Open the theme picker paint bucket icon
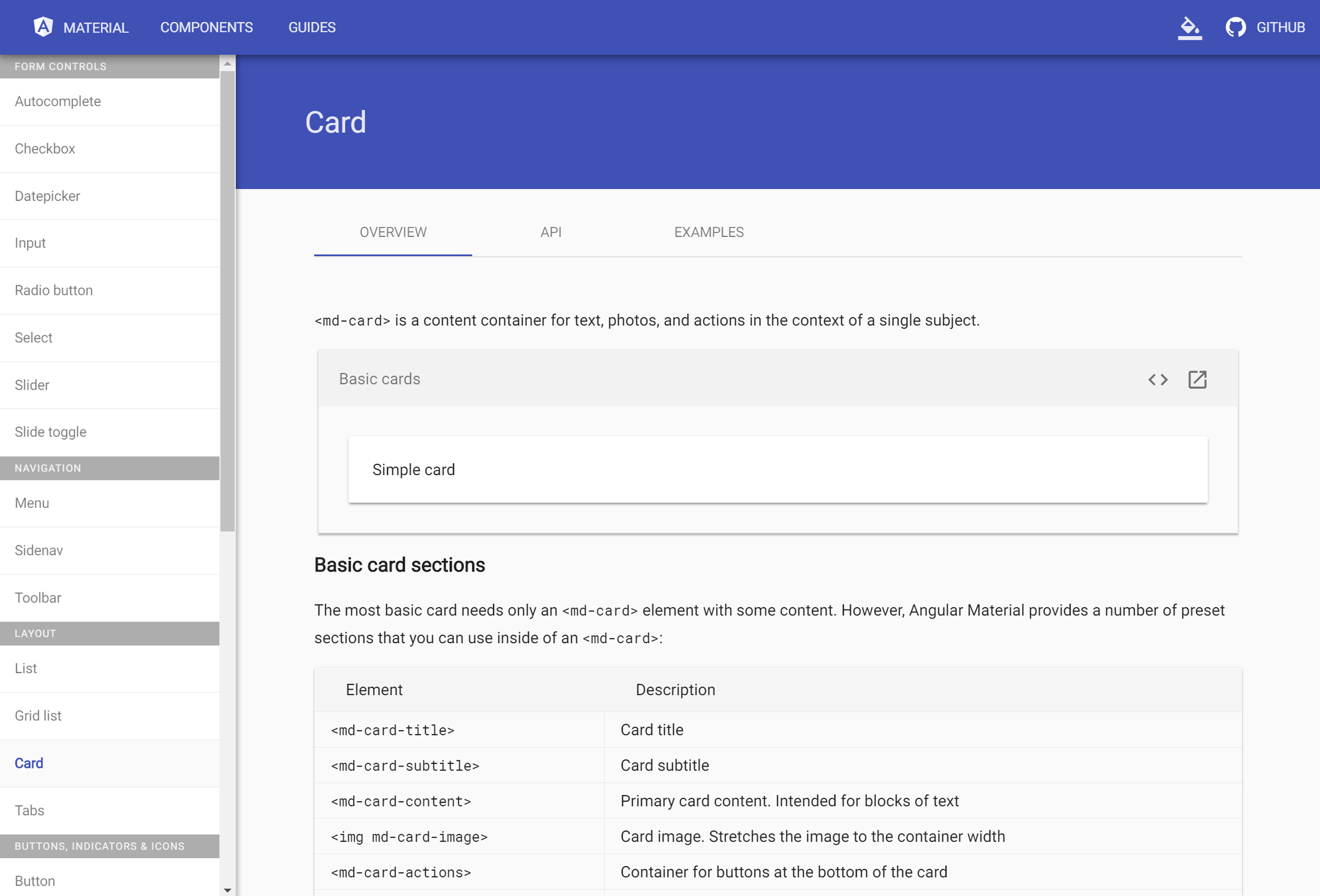 (1189, 28)
